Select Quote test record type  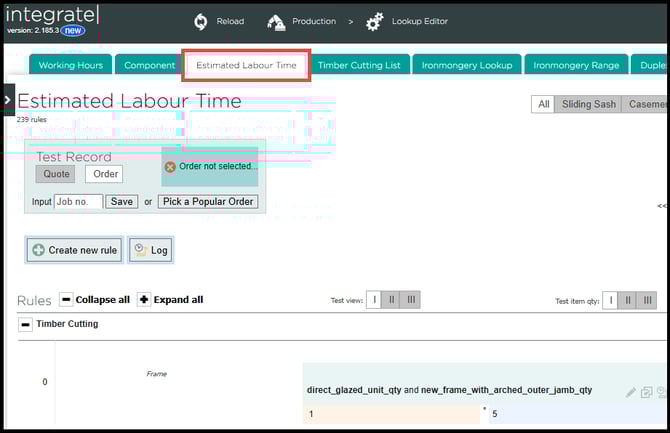click(55, 174)
